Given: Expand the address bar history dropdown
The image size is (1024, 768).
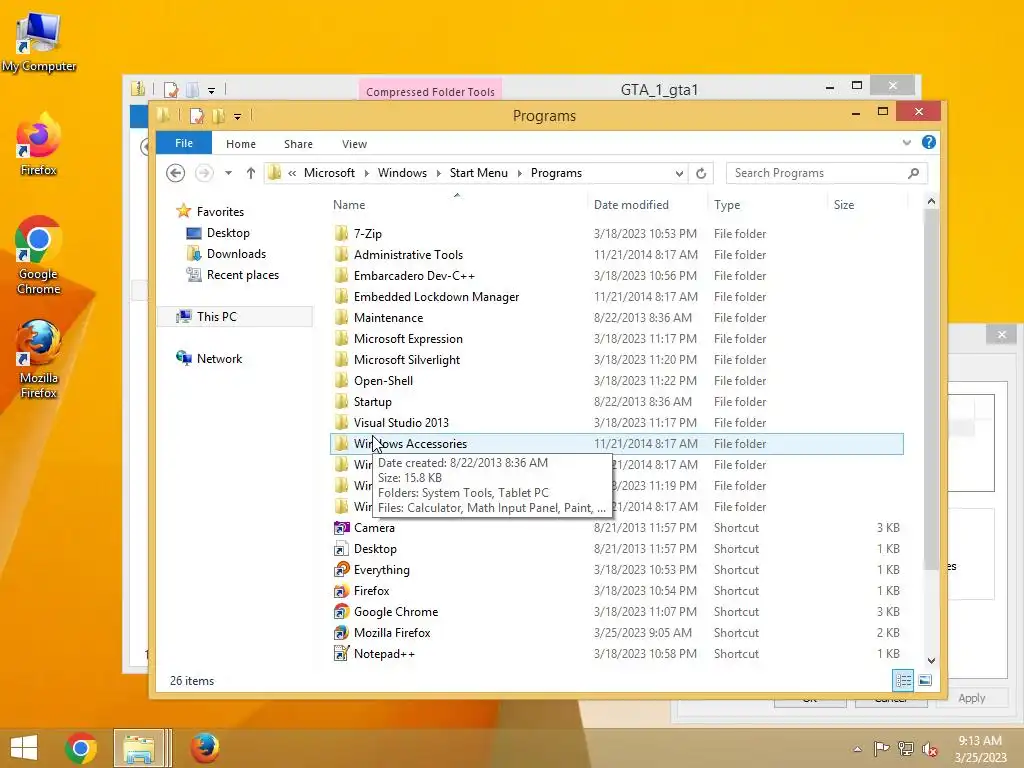Looking at the screenshot, I should [679, 173].
